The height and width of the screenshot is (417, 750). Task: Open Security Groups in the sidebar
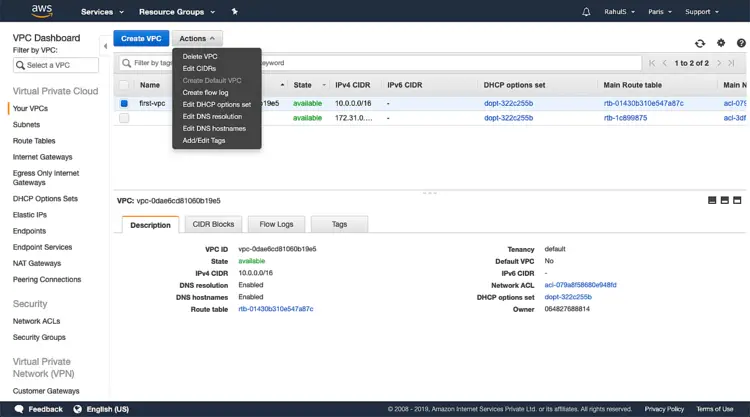coord(39,337)
